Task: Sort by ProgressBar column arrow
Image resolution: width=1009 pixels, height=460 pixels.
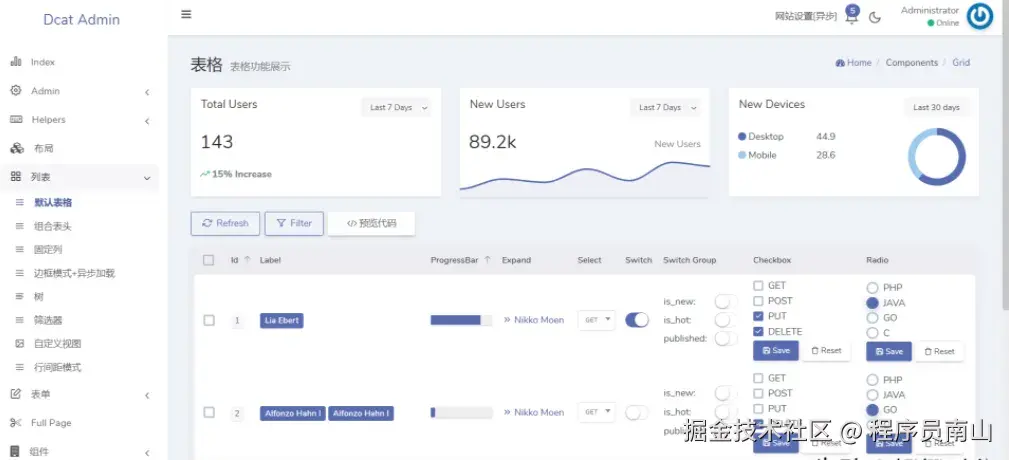Action: point(487,260)
